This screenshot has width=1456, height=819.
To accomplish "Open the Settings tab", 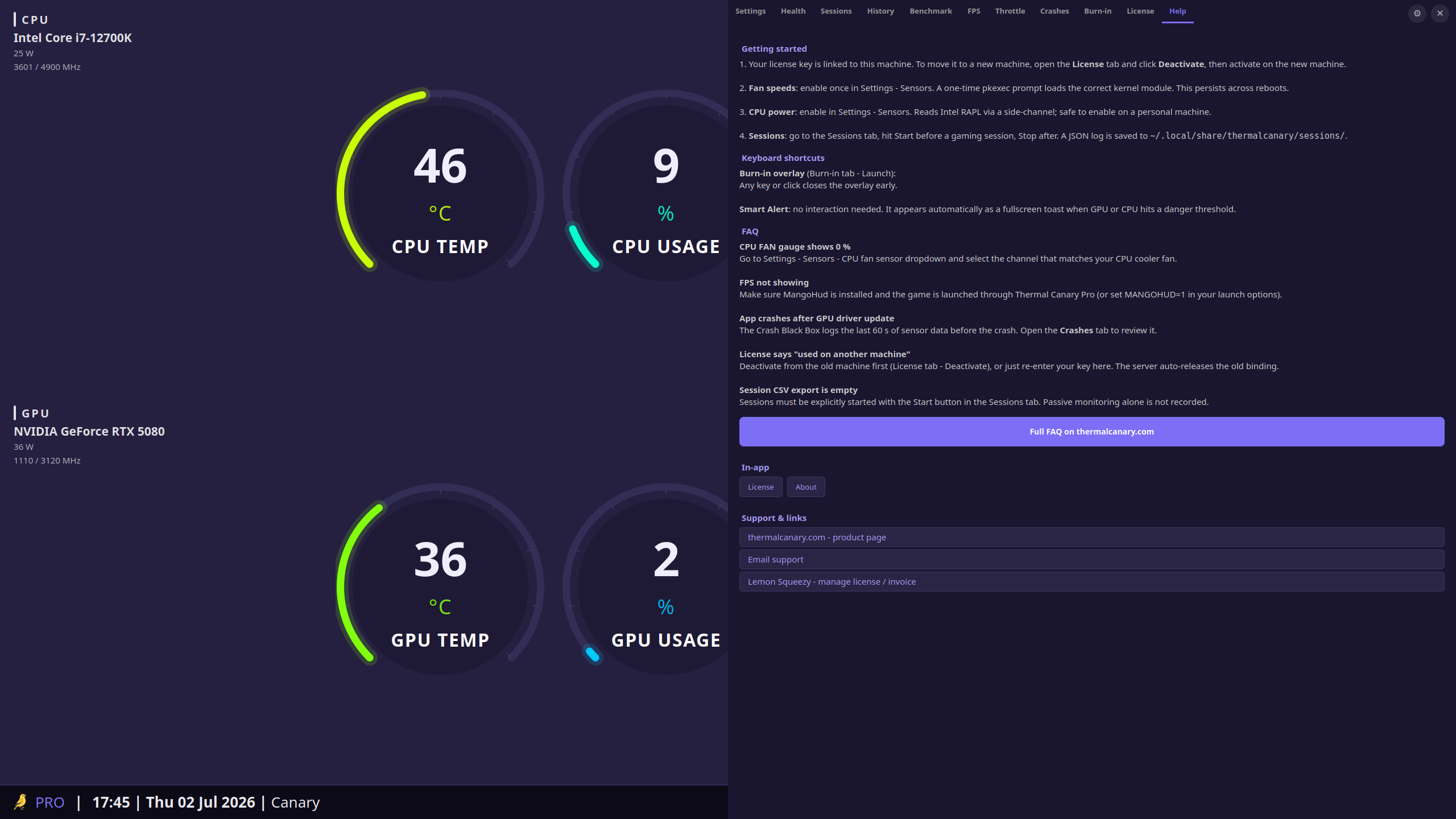I will click(x=750, y=11).
